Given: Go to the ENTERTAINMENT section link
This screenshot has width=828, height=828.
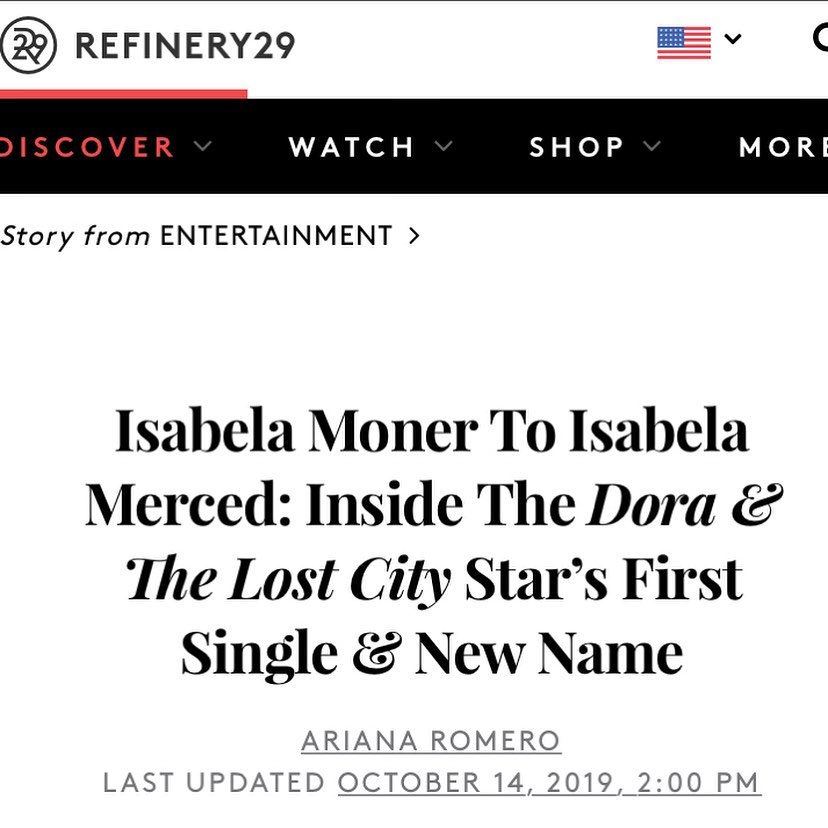Looking at the screenshot, I should [x=276, y=236].
